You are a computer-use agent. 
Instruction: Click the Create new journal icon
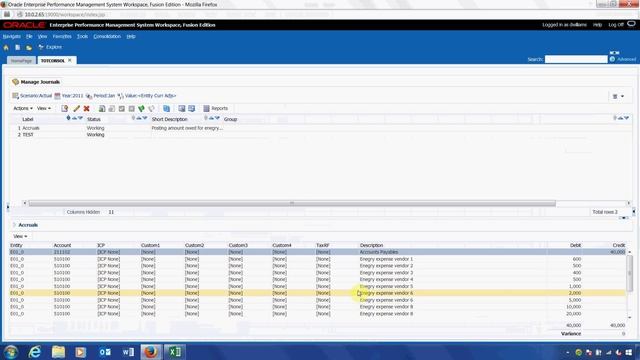(x=64, y=109)
